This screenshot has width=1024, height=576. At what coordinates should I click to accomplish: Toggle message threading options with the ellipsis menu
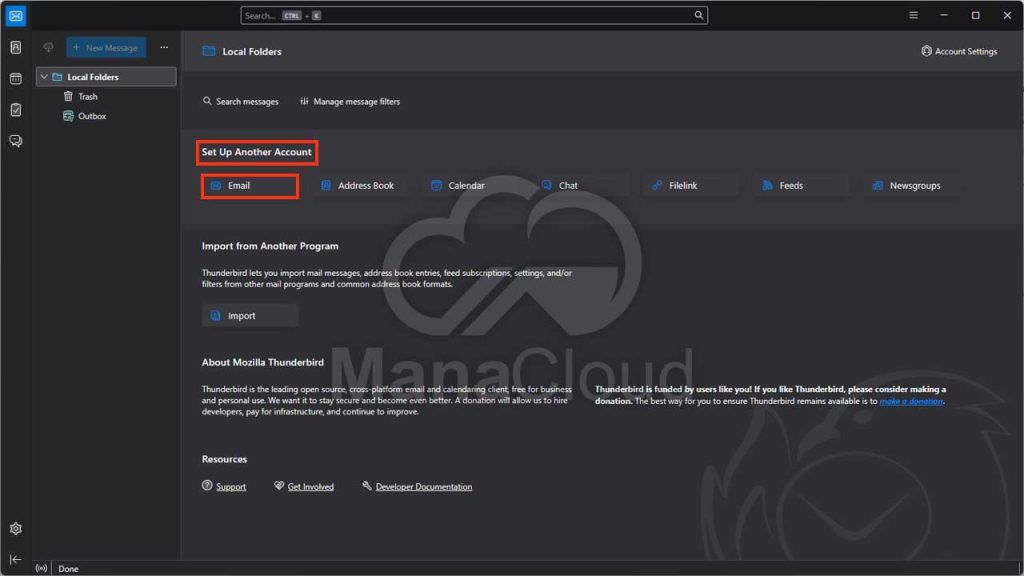point(163,47)
